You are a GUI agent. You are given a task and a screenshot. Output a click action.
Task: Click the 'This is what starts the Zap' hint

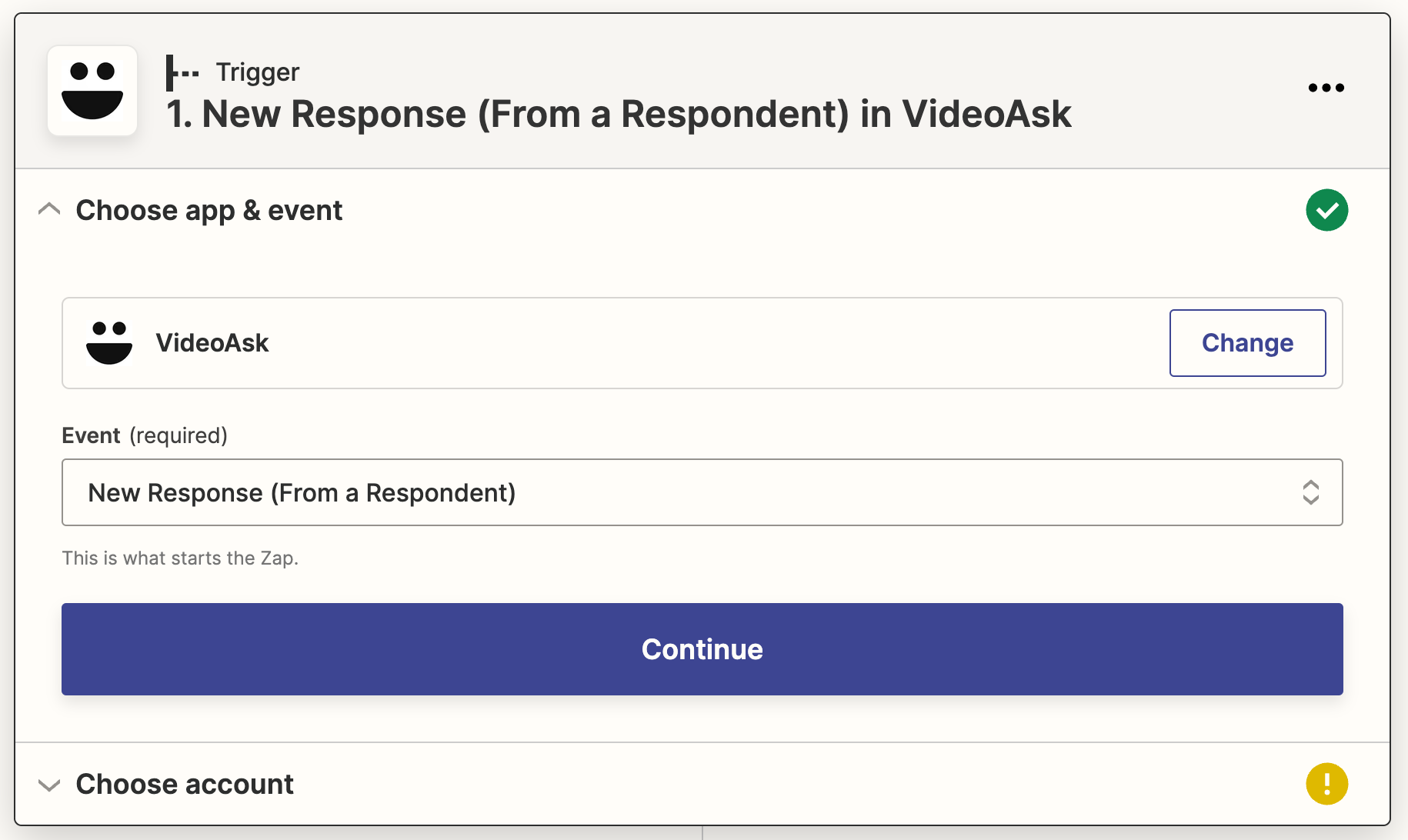click(180, 558)
